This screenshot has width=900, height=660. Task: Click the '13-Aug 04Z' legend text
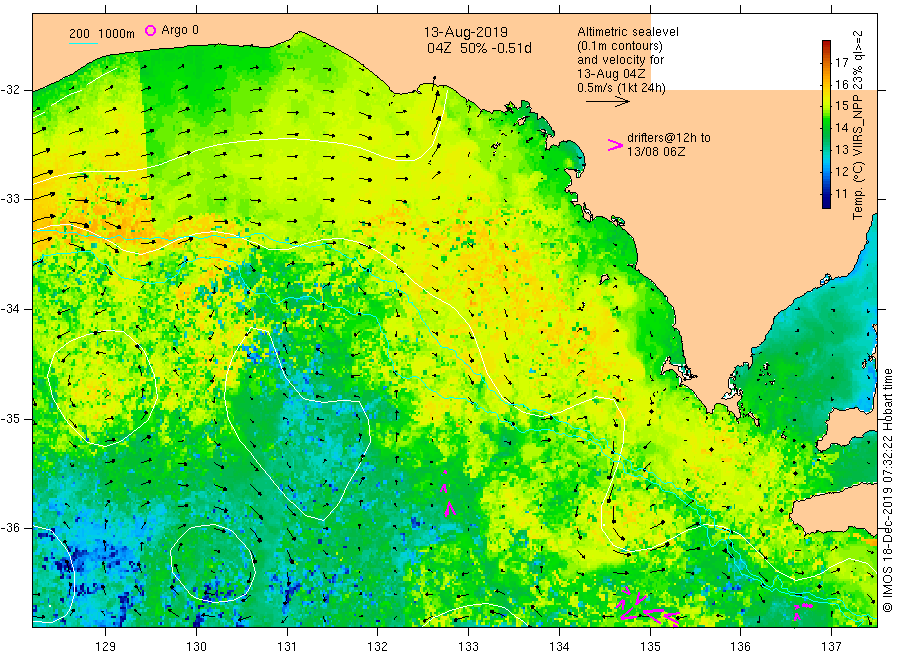pyautogui.click(x=611, y=74)
